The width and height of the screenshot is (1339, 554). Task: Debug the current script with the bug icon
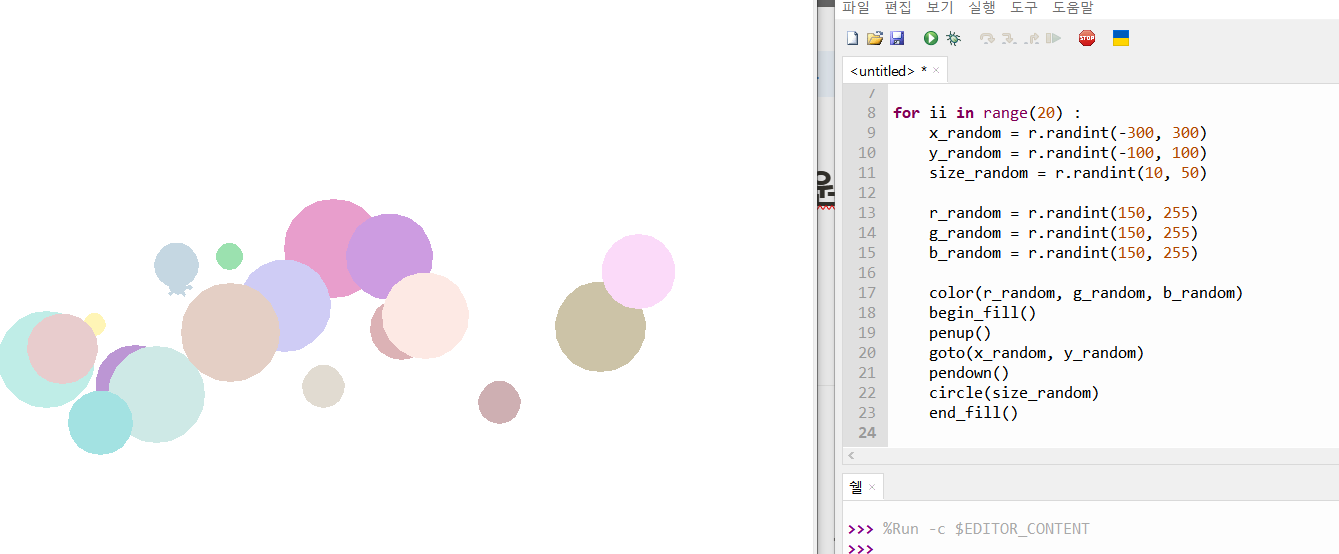click(x=954, y=38)
